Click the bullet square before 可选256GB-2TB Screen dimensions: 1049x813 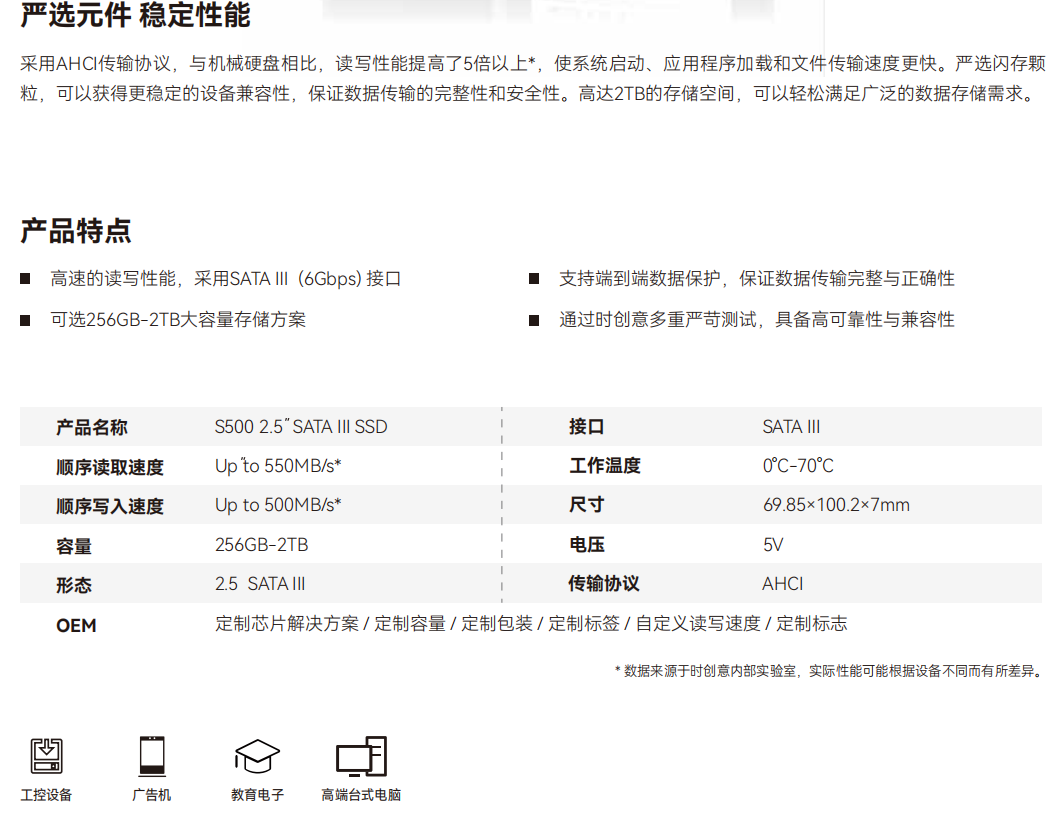[x=25, y=320]
